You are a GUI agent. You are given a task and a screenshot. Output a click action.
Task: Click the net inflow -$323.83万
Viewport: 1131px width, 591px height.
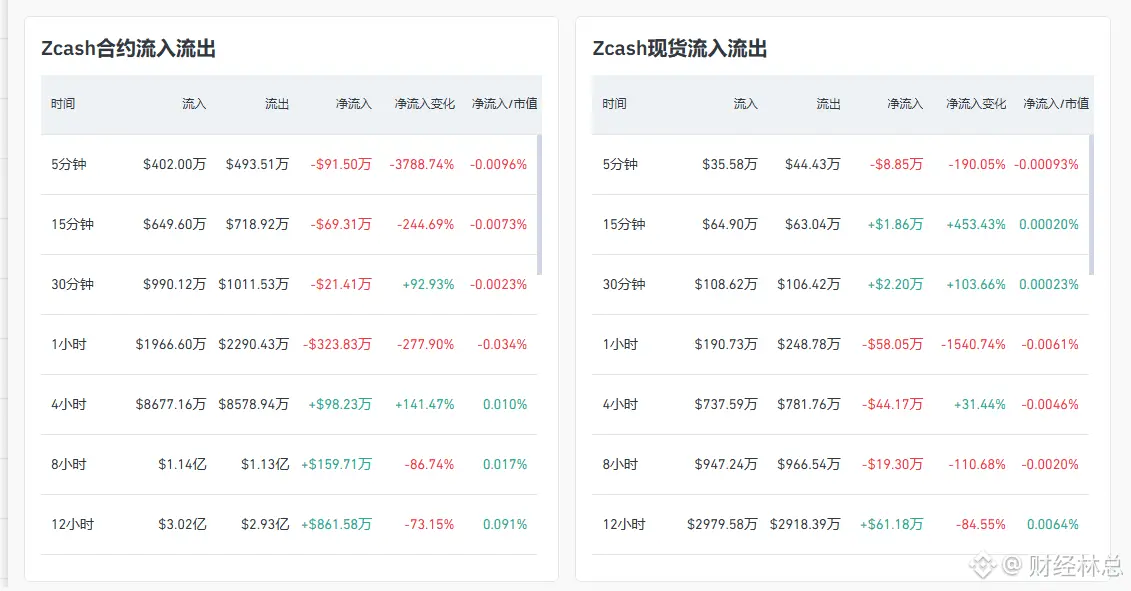click(x=338, y=344)
